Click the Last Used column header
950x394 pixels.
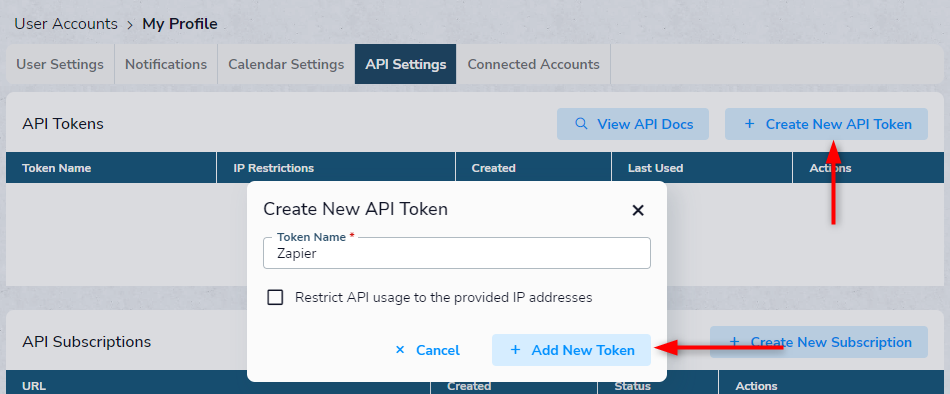click(x=702, y=168)
